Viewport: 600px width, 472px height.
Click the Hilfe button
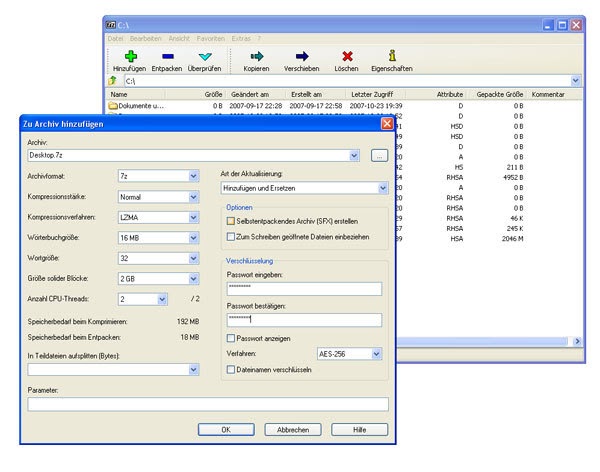click(x=359, y=430)
